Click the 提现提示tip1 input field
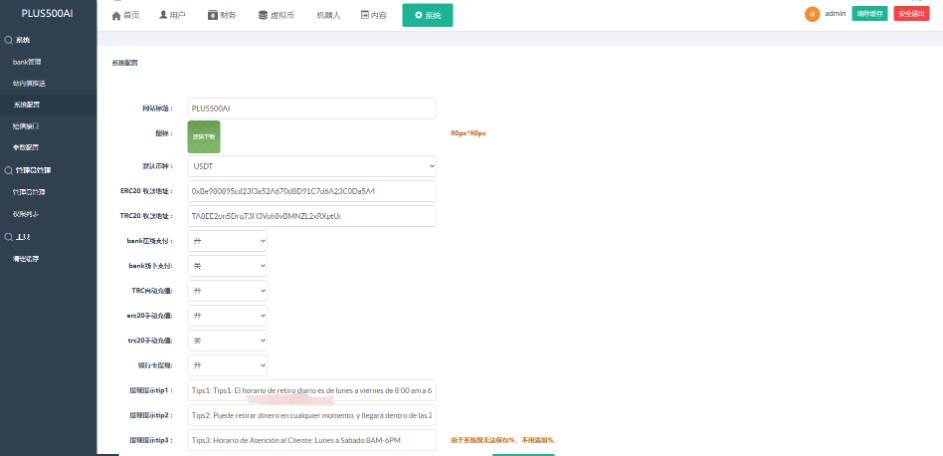The height and width of the screenshot is (456, 943). pos(312,390)
